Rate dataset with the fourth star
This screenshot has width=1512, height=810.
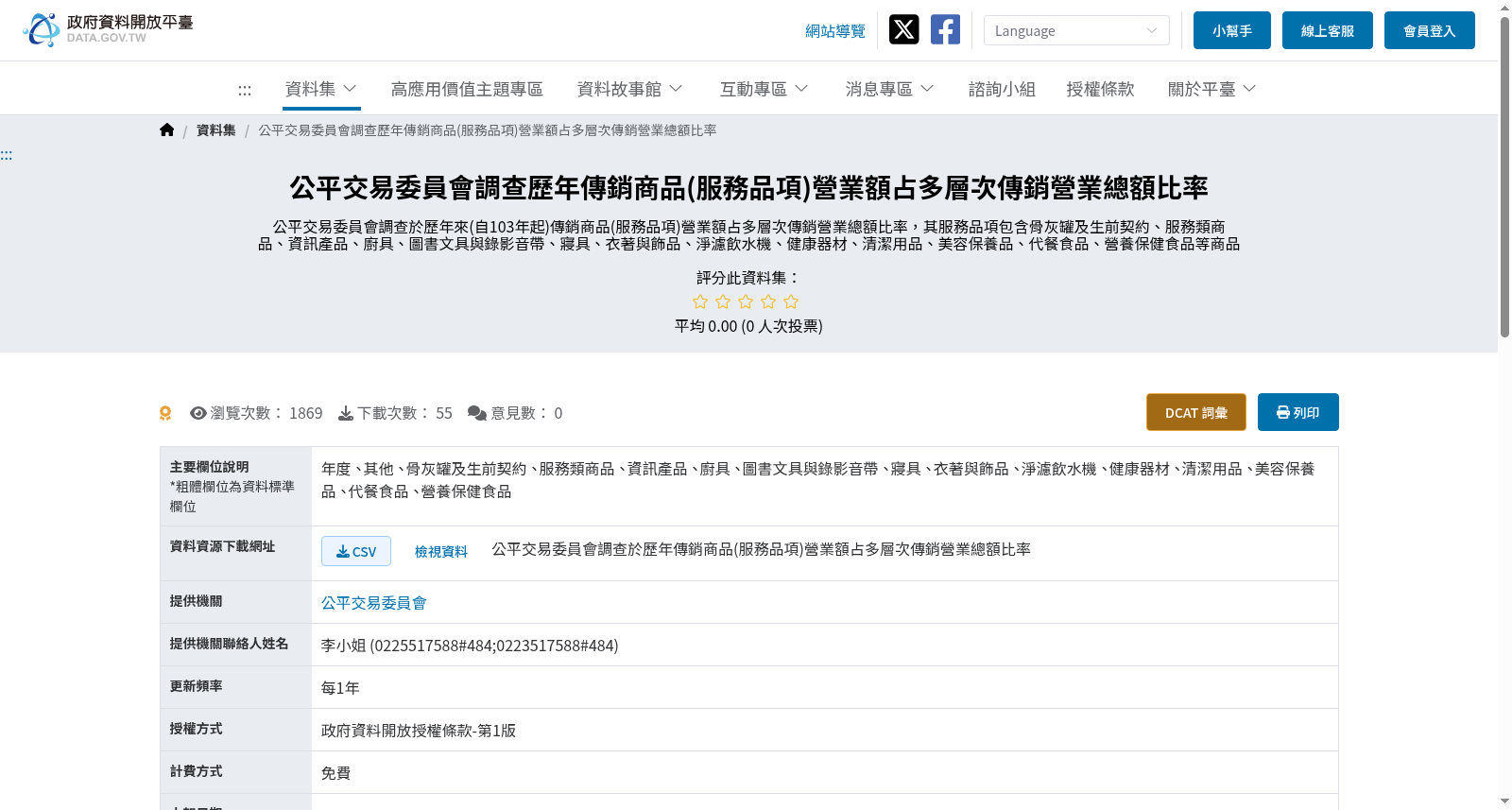pyautogui.click(x=768, y=302)
